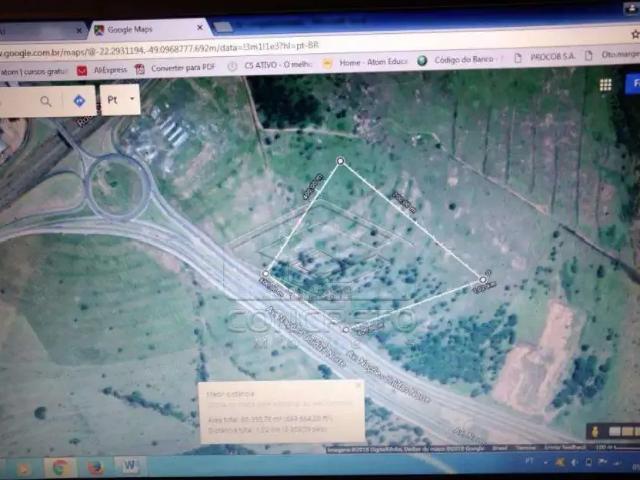Click the bottom measurement point by the avenue
Screen dimensions: 640x480
pyautogui.click(x=346, y=329)
